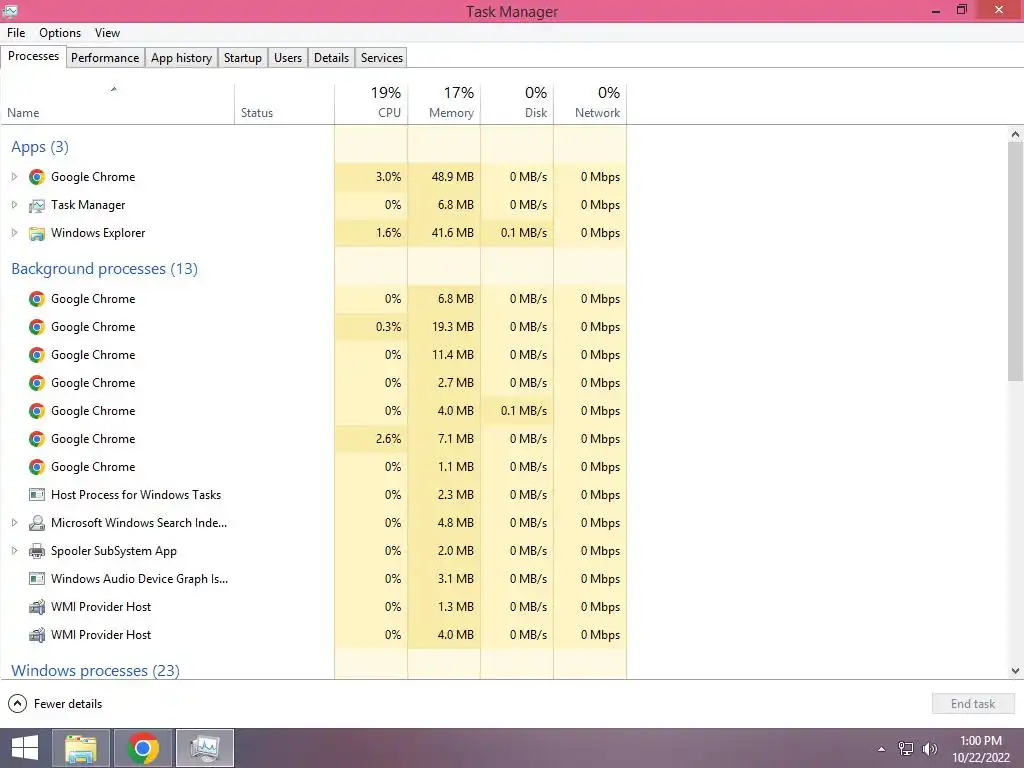Screen dimensions: 1024x768
Task: Click the Chrome icon in the 19.3 MB row
Action: click(x=37, y=327)
